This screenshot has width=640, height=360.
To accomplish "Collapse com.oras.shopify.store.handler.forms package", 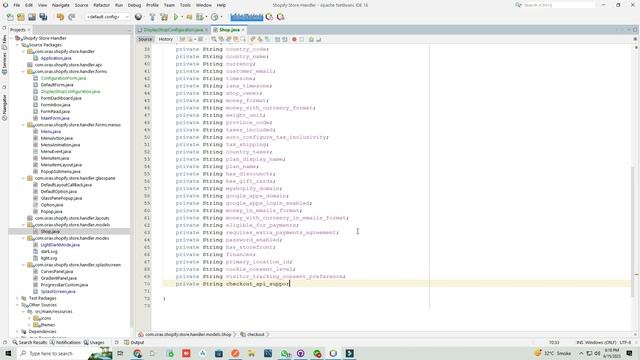I will tap(23, 71).
